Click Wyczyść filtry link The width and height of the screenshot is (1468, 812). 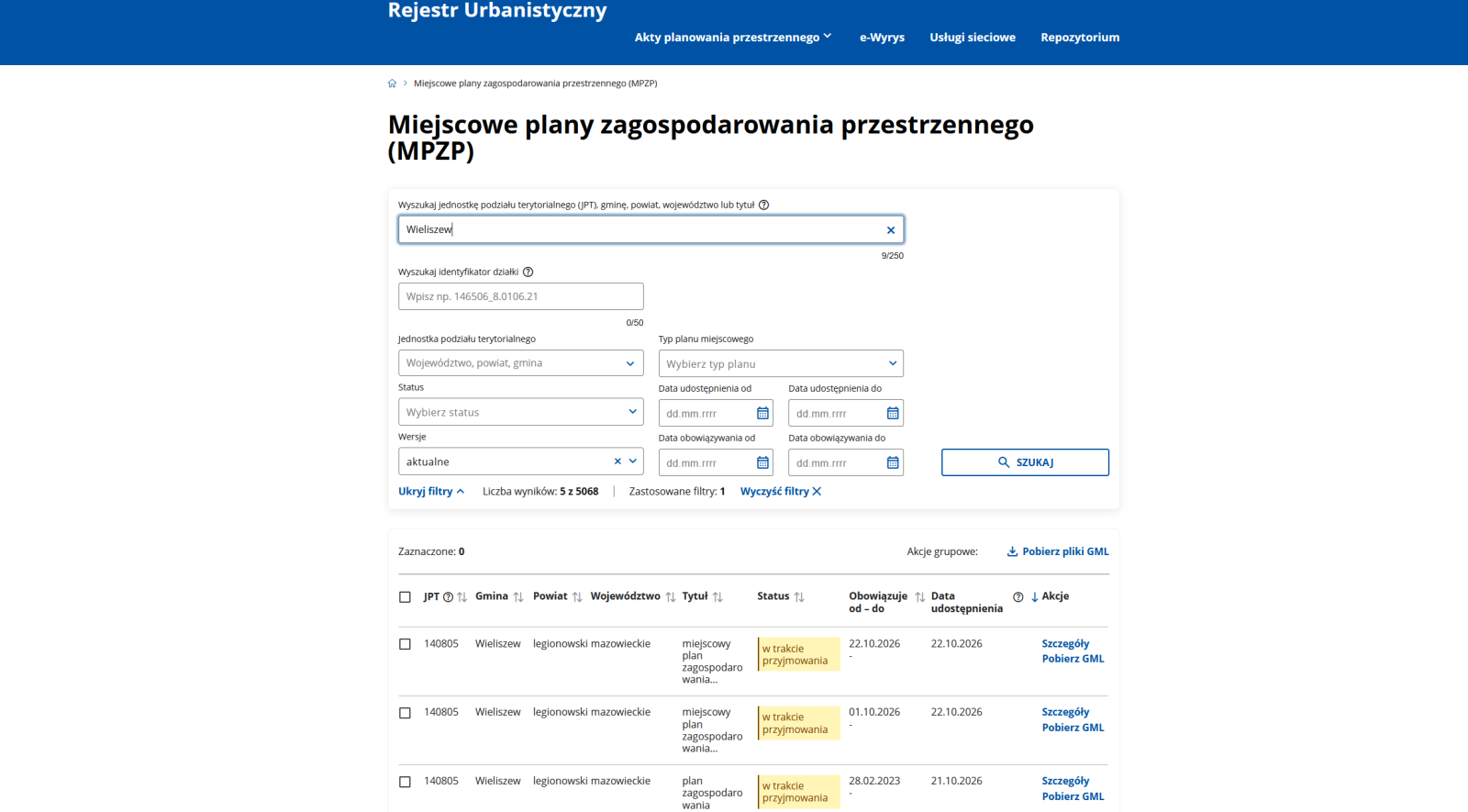781,492
